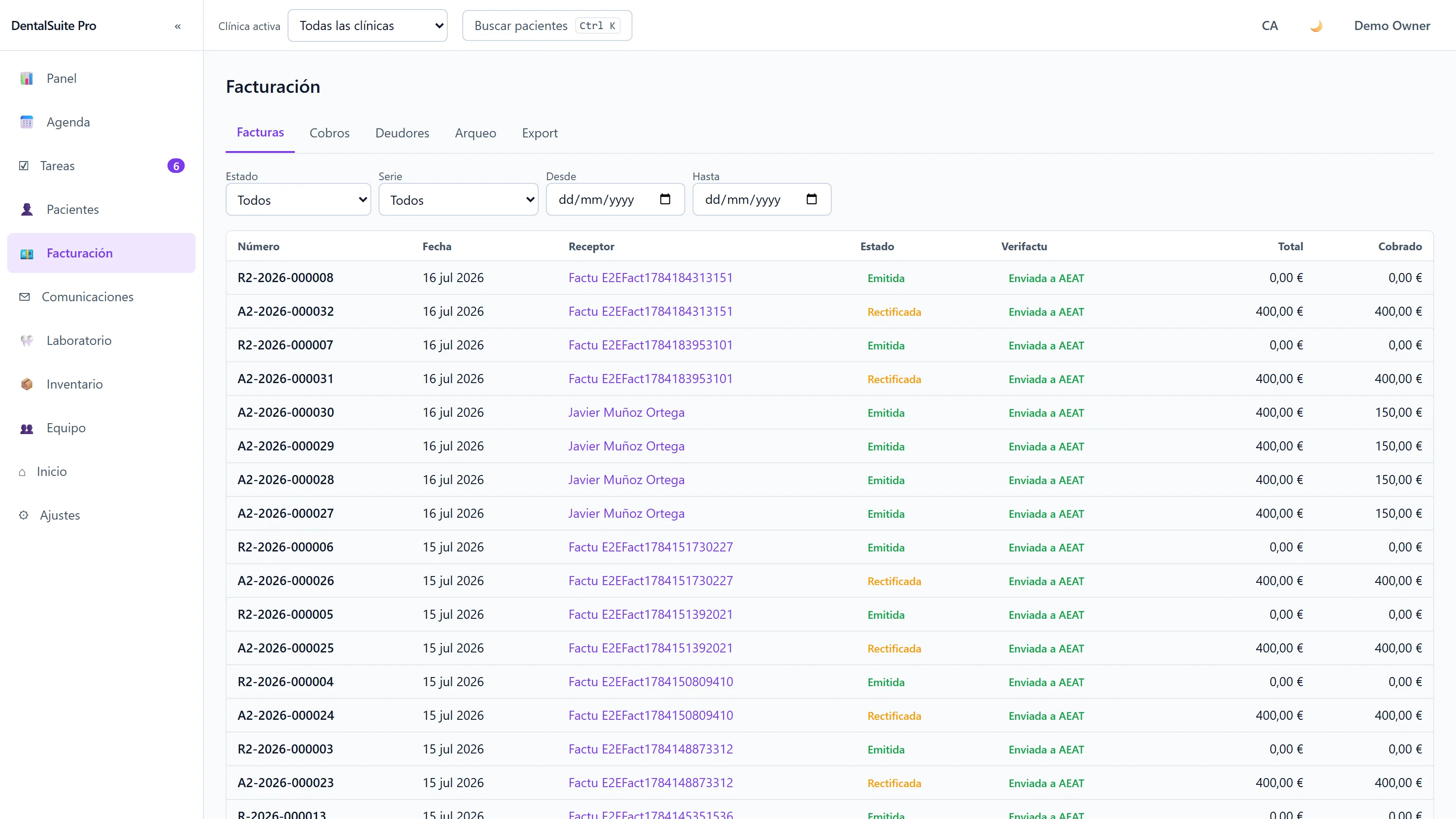Click the Inicio home icon

tap(22, 472)
